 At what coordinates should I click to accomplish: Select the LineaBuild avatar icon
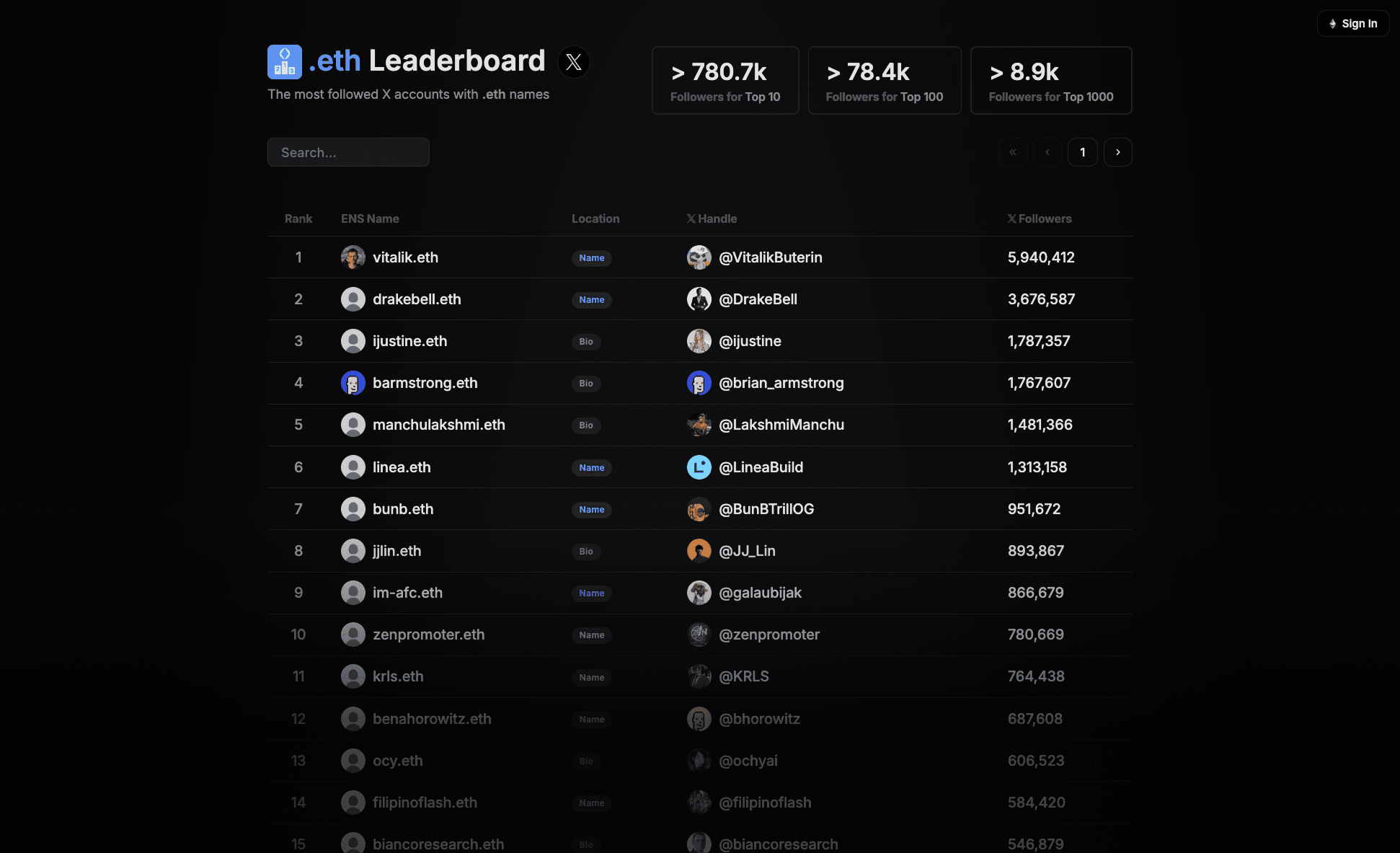pos(699,467)
